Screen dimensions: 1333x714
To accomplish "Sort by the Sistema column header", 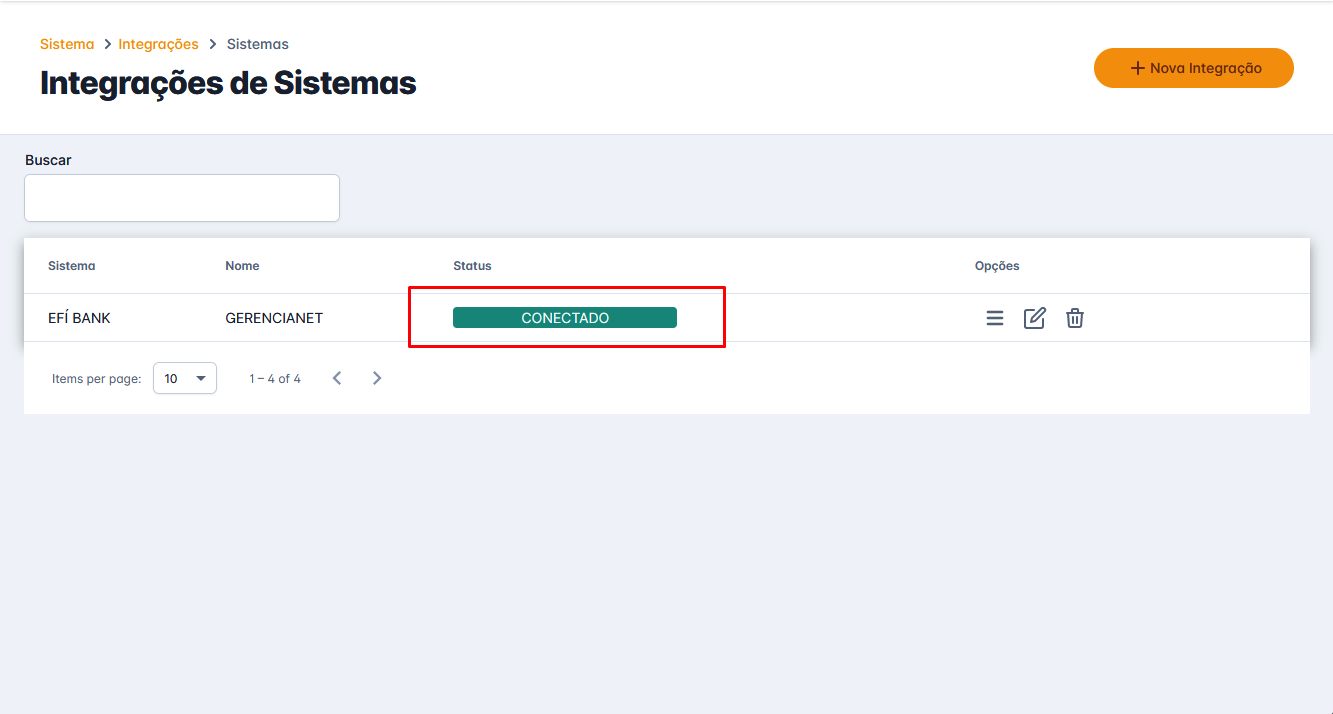I will click(72, 266).
